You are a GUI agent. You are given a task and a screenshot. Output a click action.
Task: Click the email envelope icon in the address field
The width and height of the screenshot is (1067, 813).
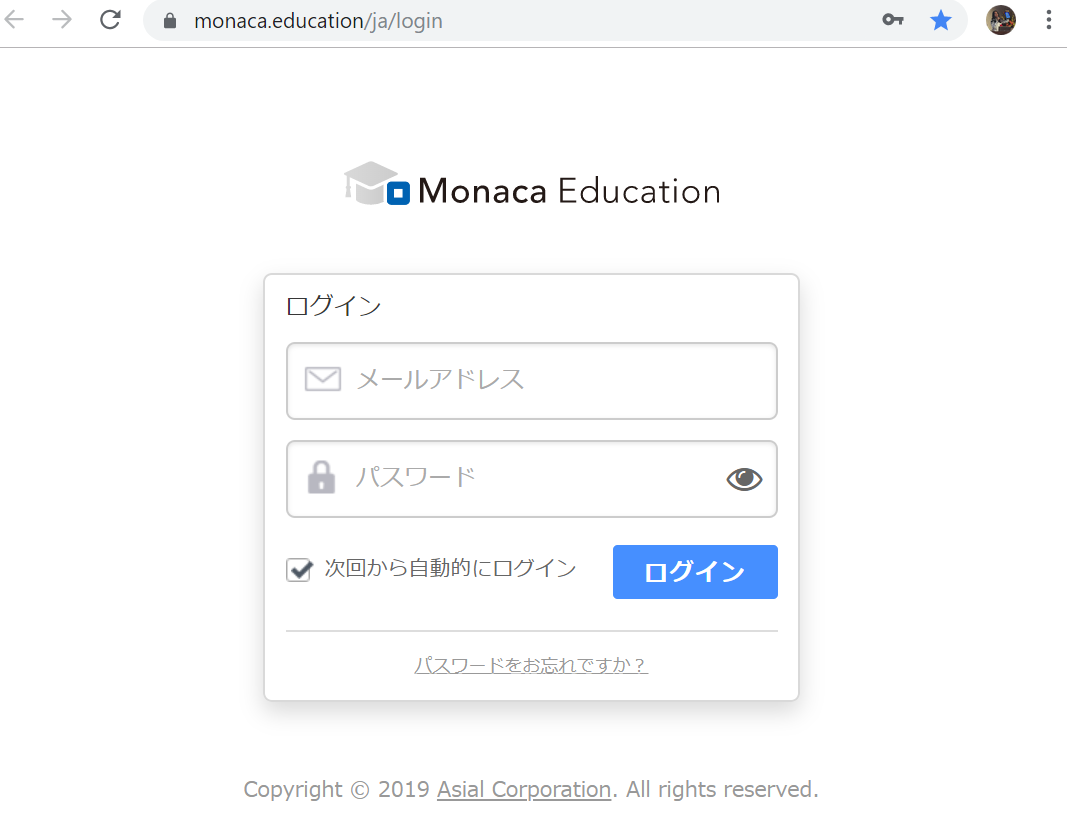tap(322, 379)
